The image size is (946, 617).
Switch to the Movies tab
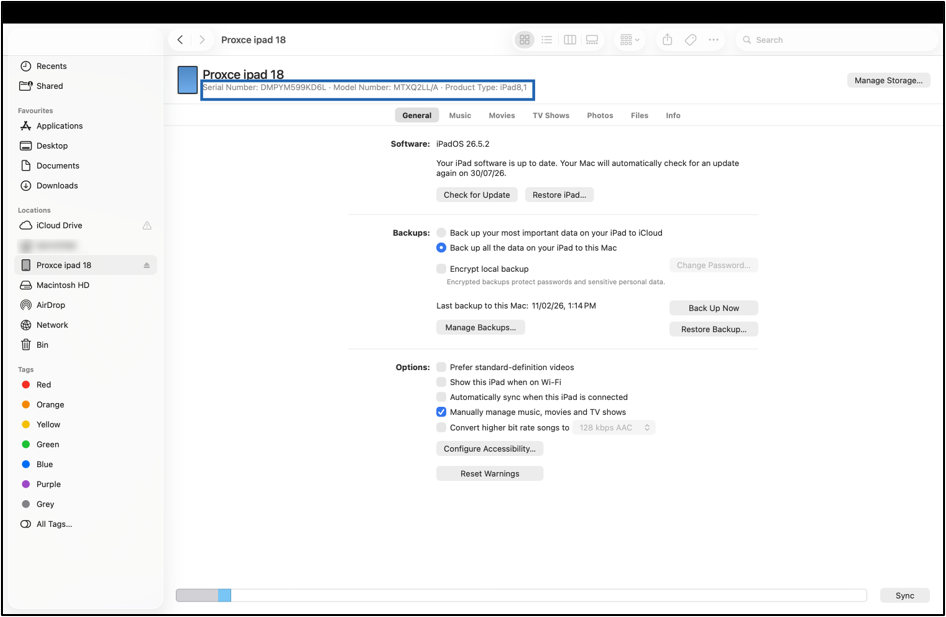tap(502, 115)
